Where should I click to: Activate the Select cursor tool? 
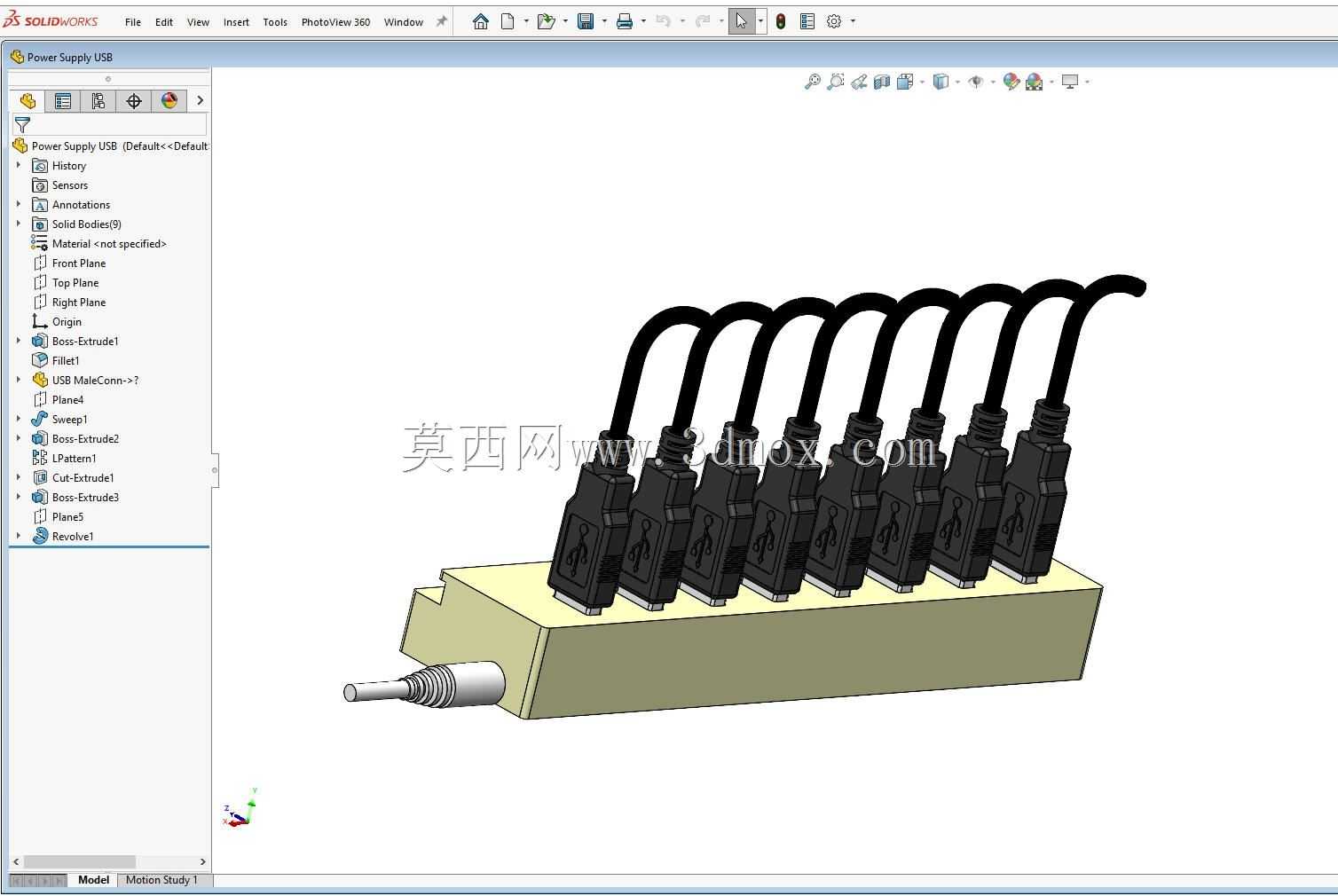tap(742, 21)
